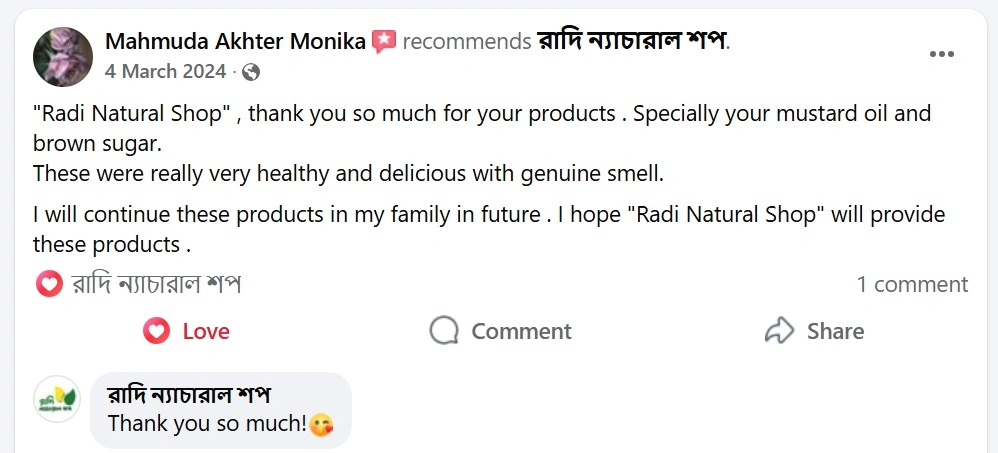Open commenter name রাদি ন্যাচারাল শপ in reply

[x=189, y=395]
